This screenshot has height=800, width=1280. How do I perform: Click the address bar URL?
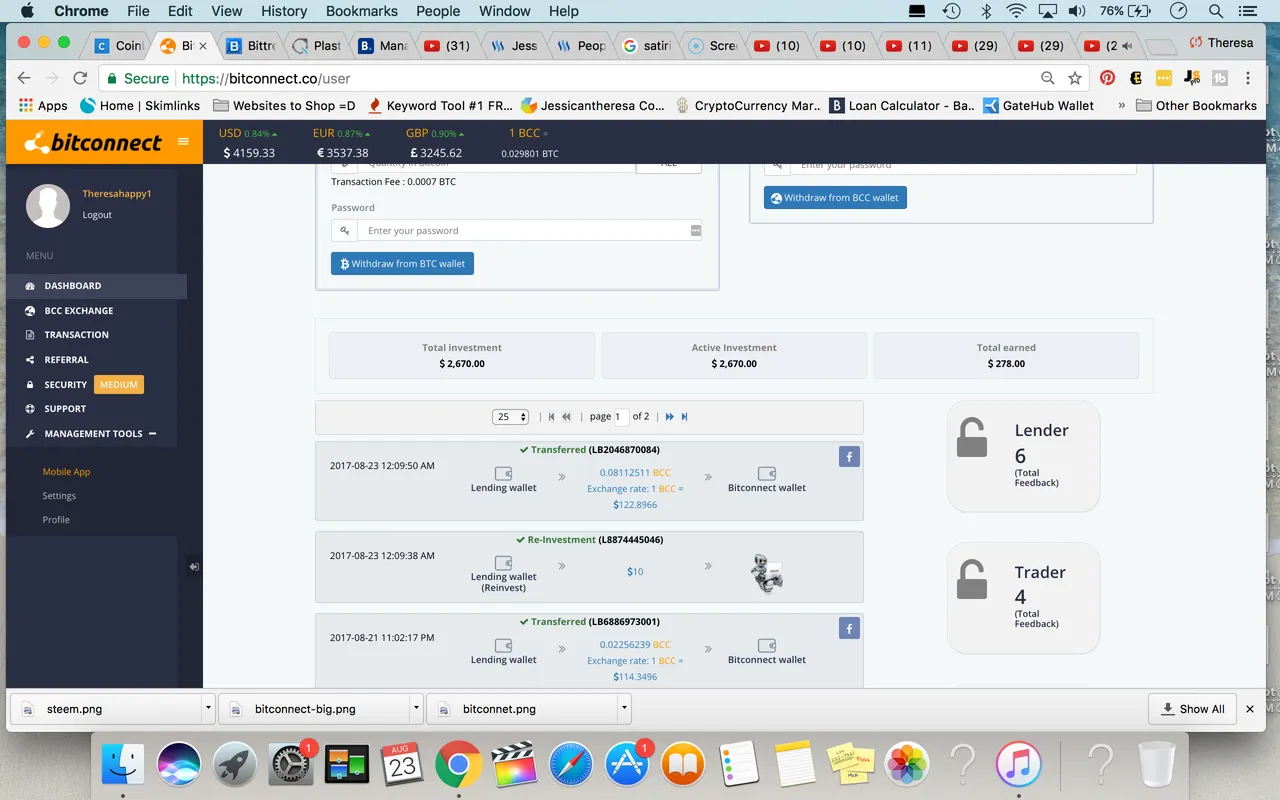tap(266, 78)
